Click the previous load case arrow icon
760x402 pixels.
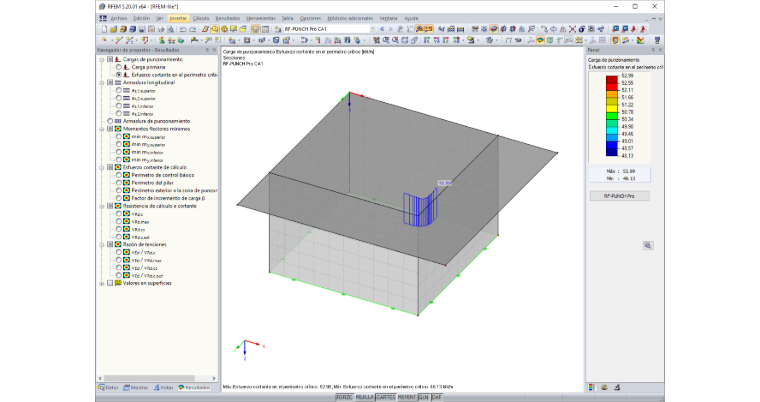tap(382, 29)
